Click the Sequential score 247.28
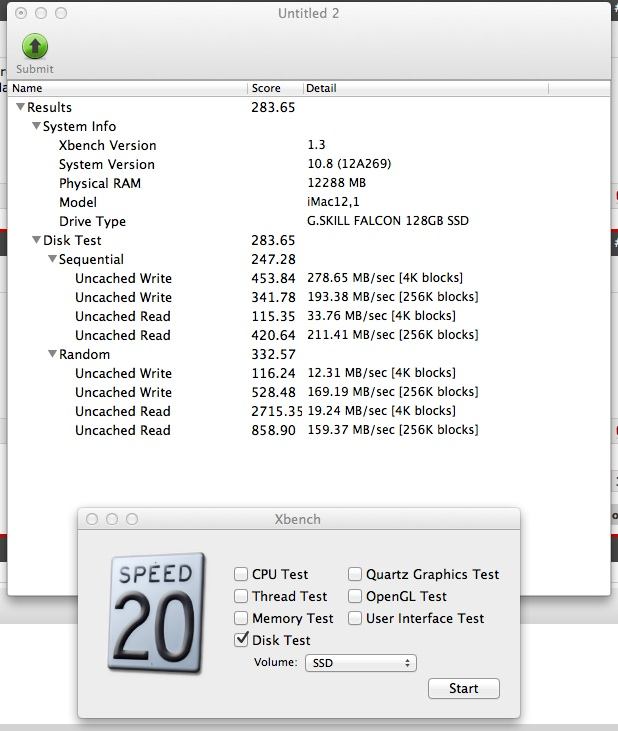Image resolution: width=618 pixels, height=731 pixels. click(x=273, y=259)
